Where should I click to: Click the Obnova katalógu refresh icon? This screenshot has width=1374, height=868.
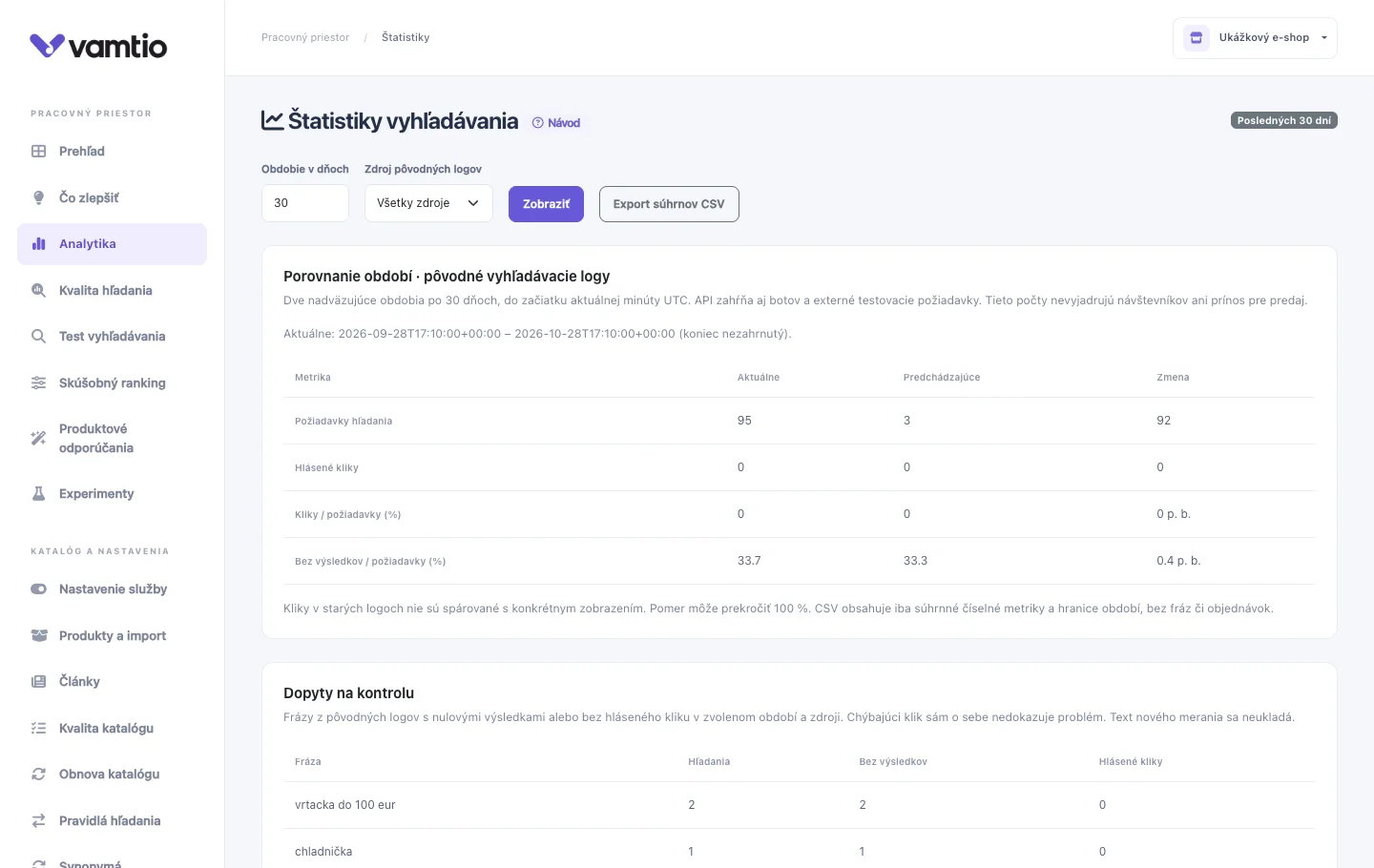pyautogui.click(x=38, y=774)
